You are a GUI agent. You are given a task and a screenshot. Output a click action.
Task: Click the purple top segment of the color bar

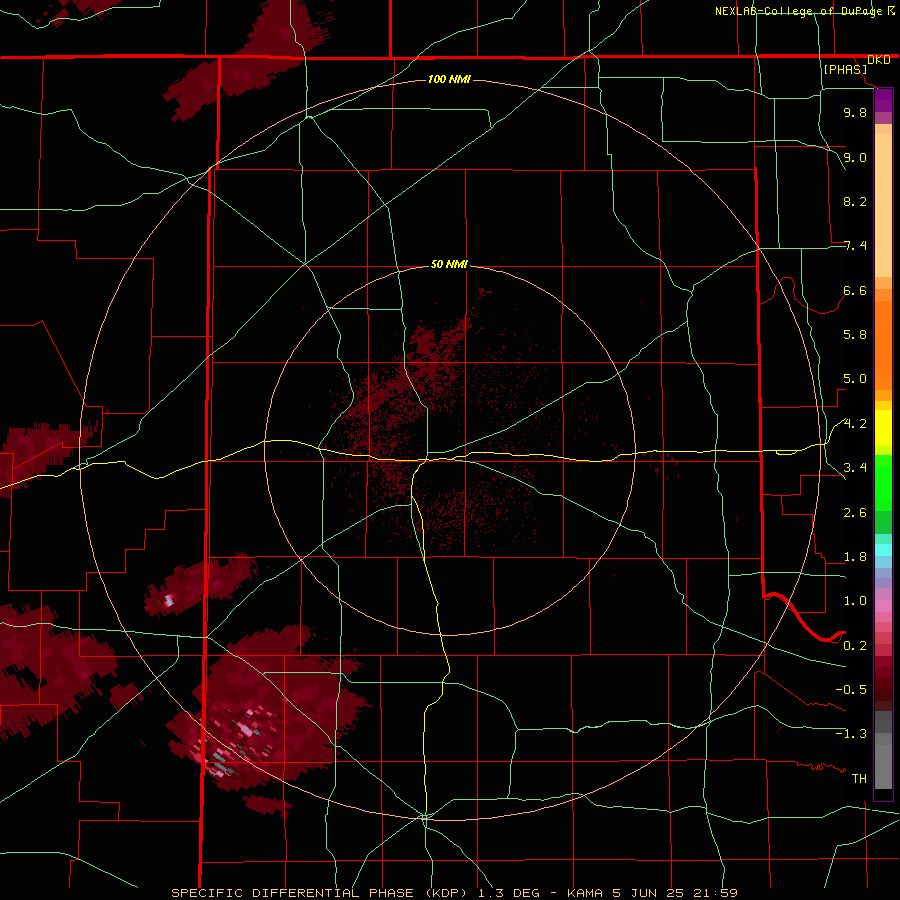(x=883, y=100)
